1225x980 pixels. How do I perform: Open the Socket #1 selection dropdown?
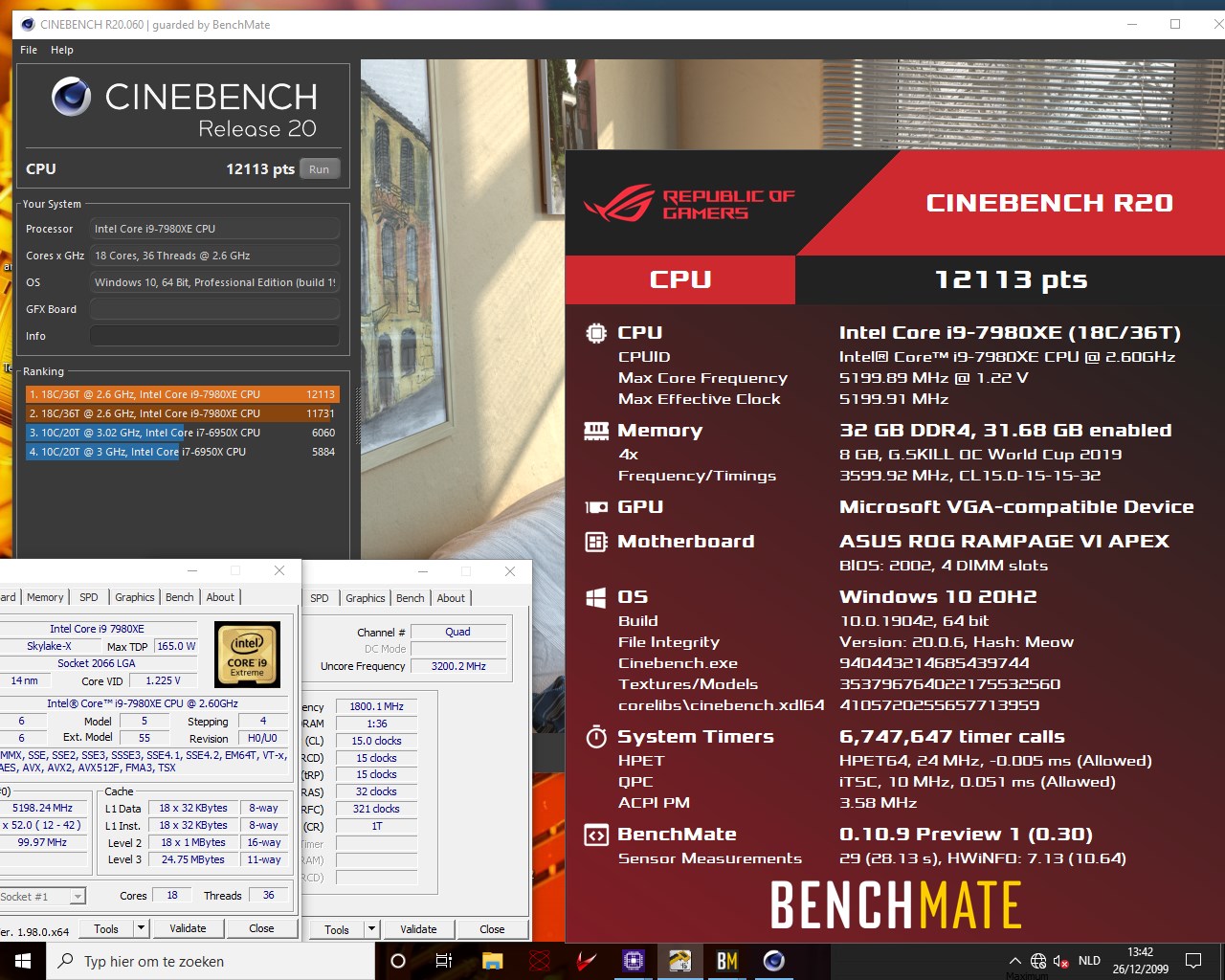click(78, 897)
